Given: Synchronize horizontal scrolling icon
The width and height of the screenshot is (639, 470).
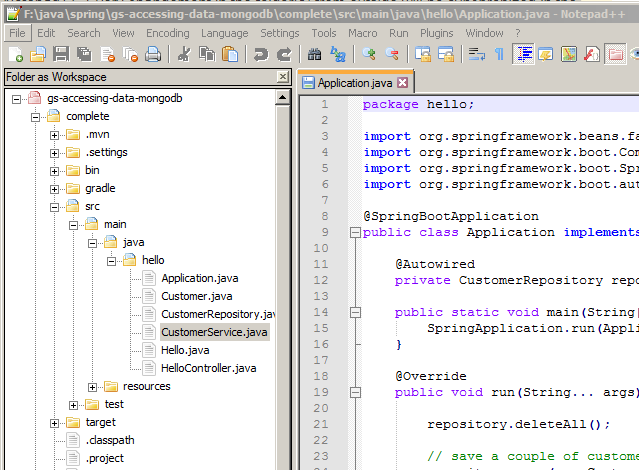Looking at the screenshot, I should click(446, 54).
